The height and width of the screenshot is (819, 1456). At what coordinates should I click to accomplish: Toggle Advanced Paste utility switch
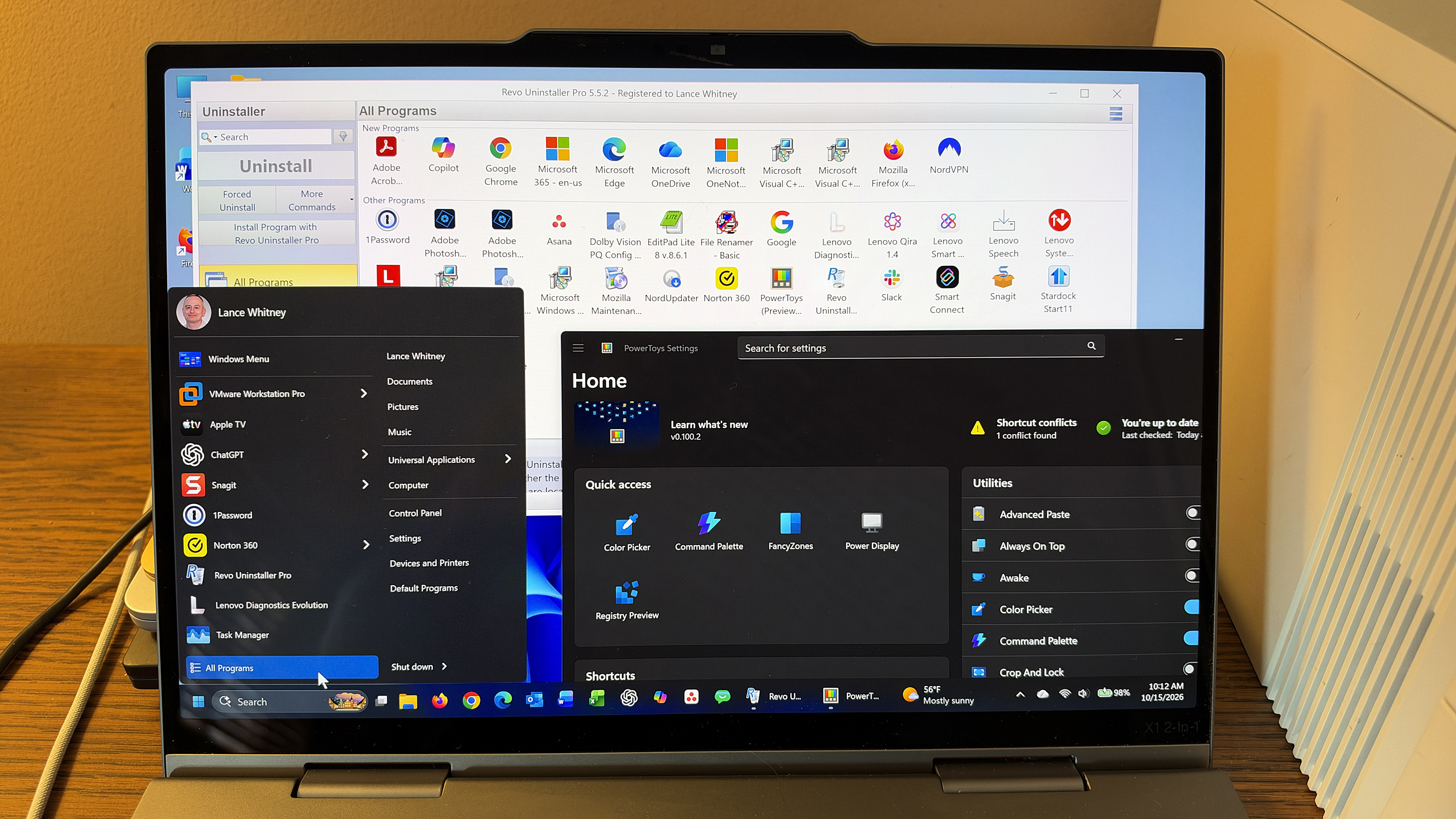[x=1192, y=513]
